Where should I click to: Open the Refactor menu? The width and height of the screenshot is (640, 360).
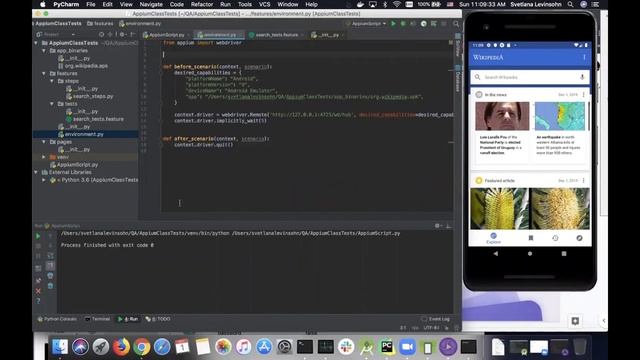[x=202, y=4]
